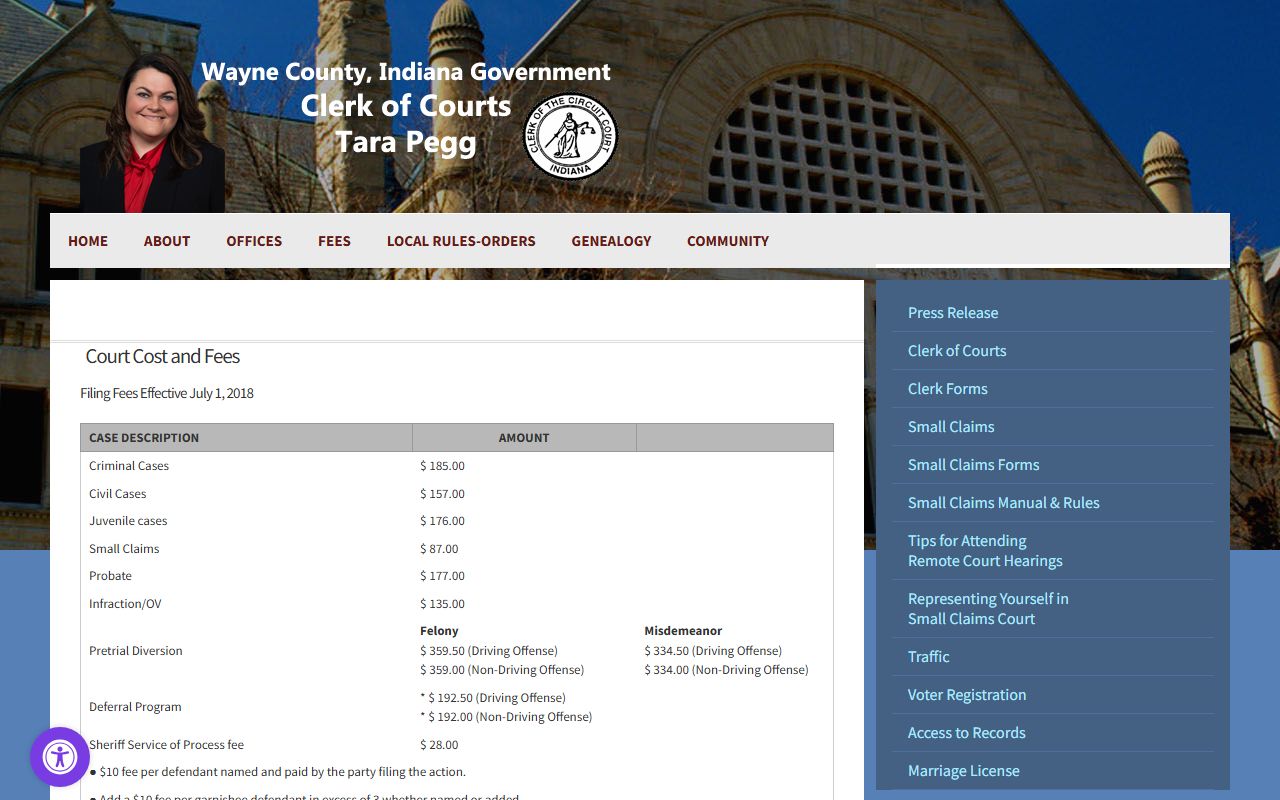This screenshot has width=1280, height=800.
Task: Click the Felony subheading
Action: [439, 631]
